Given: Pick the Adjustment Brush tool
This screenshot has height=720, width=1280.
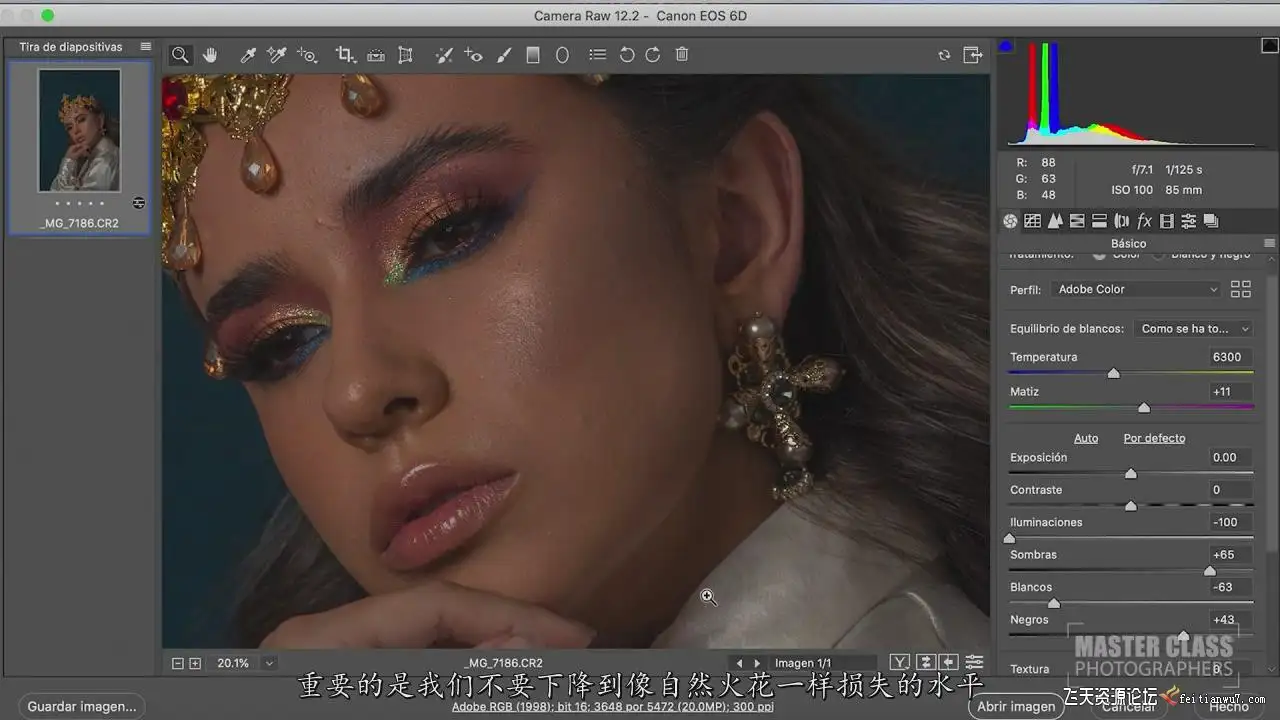Looking at the screenshot, I should click(x=504, y=55).
